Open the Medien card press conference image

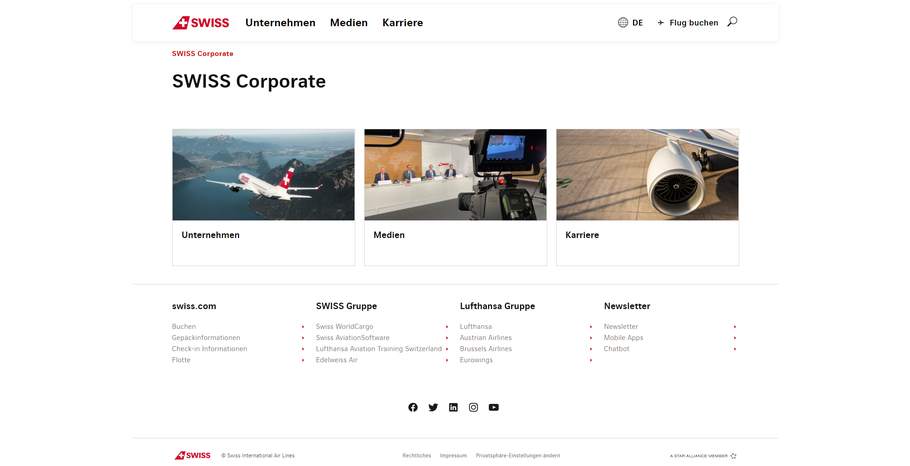[456, 175]
